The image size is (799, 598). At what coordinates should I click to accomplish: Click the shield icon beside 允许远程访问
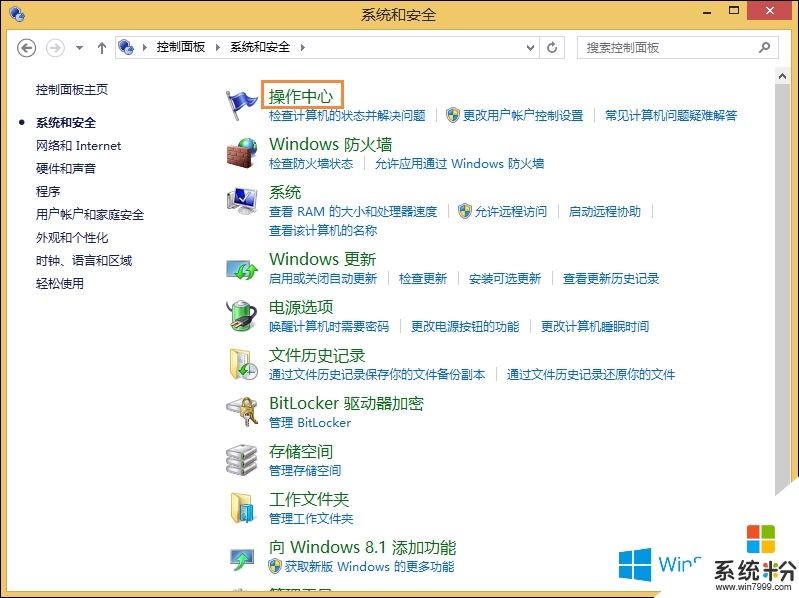click(x=464, y=211)
